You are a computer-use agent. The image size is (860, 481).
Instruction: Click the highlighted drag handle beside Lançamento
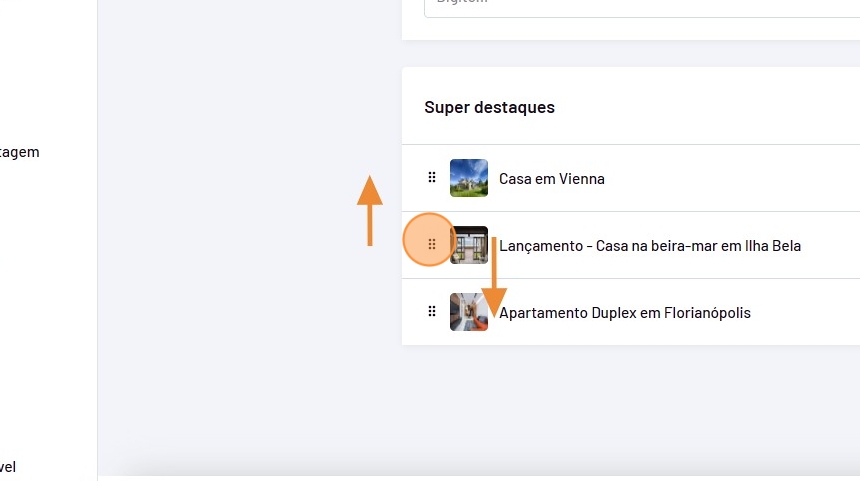coord(431,244)
